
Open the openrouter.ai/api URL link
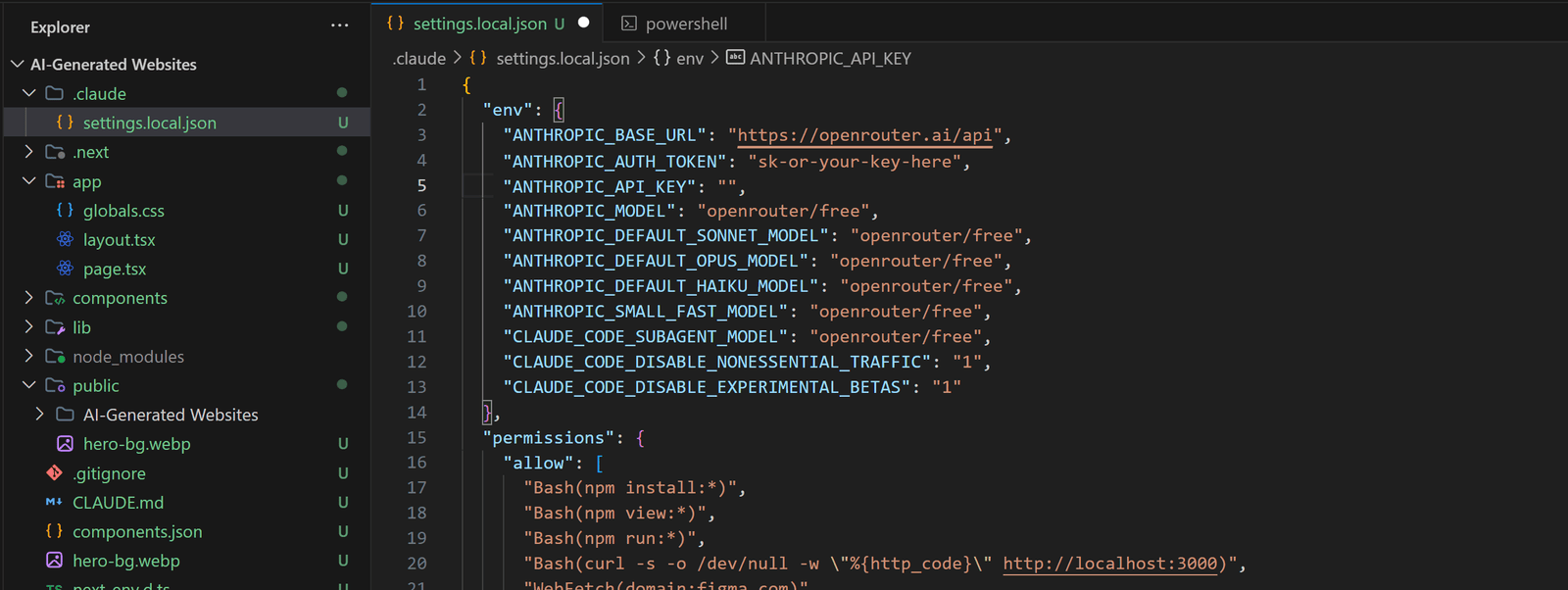tap(869, 135)
